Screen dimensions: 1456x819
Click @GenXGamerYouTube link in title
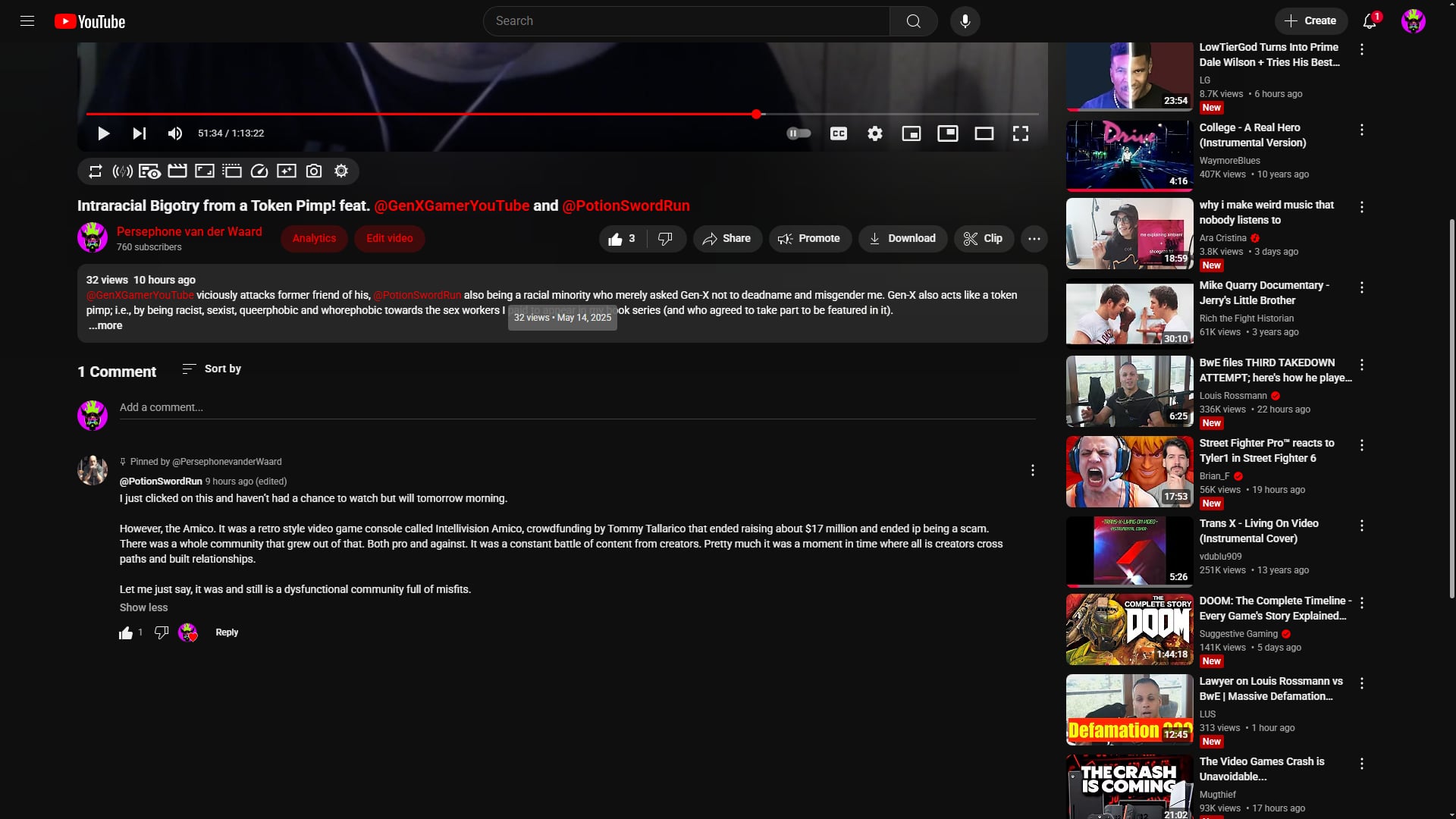[452, 206]
